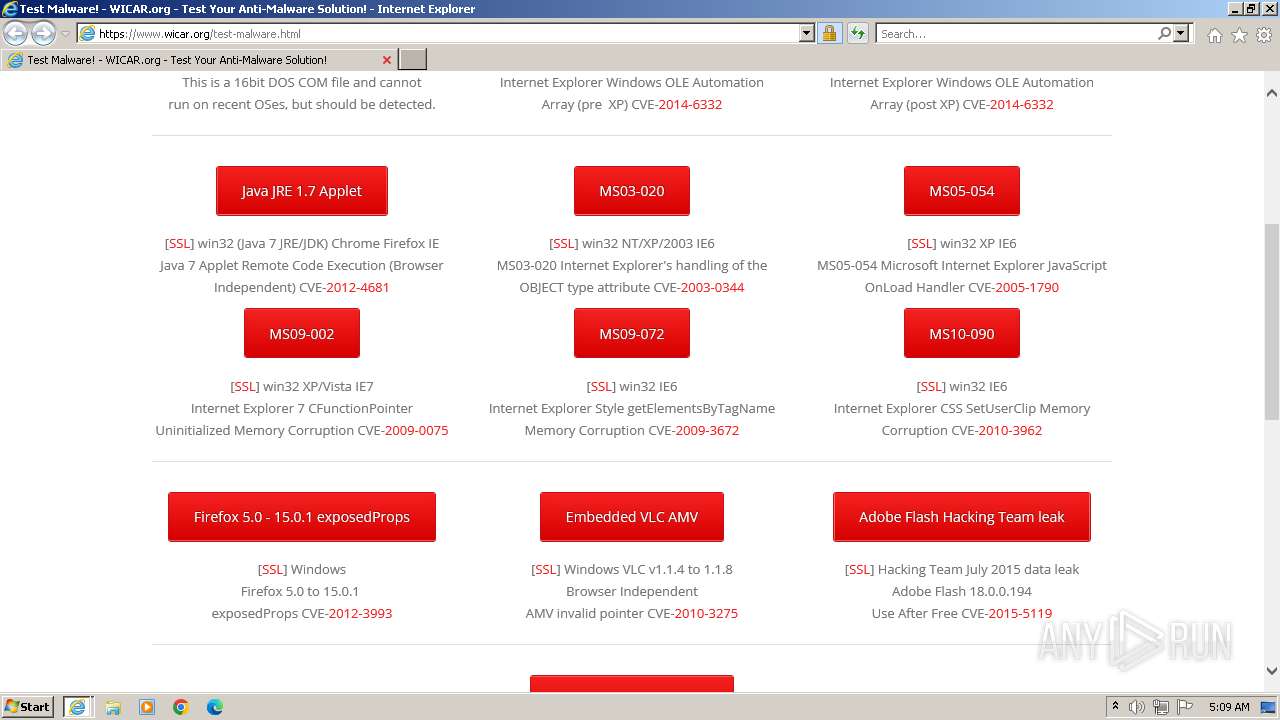The height and width of the screenshot is (720, 1280).
Task: Click SSL link under MS03-020
Action: point(564,243)
